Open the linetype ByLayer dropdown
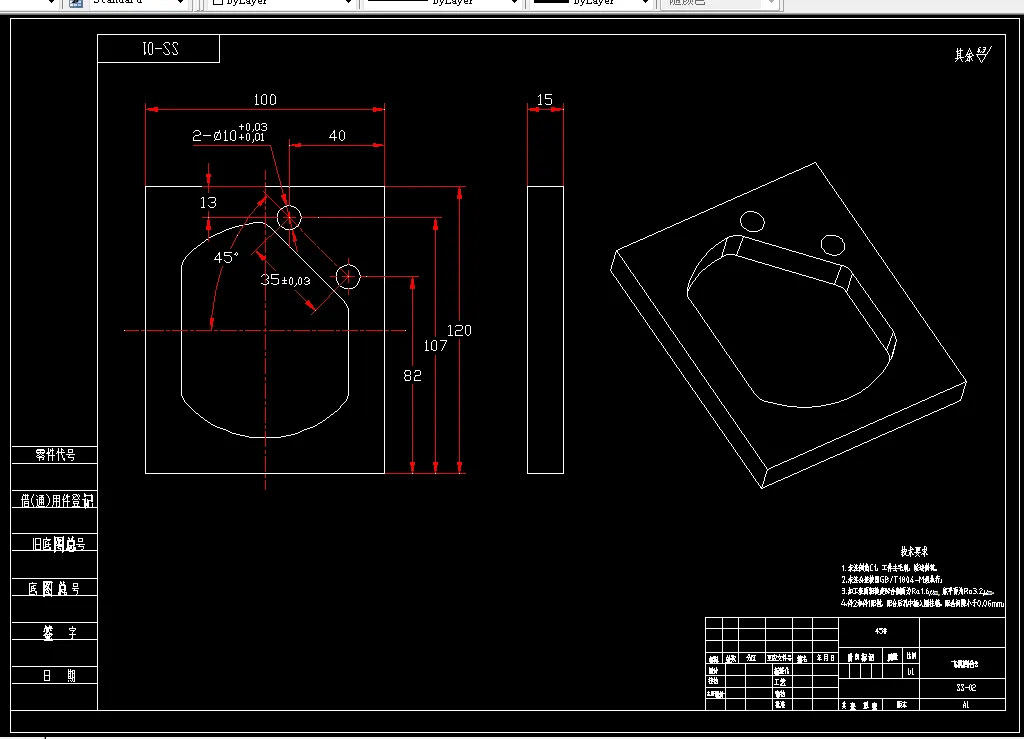 click(x=441, y=3)
